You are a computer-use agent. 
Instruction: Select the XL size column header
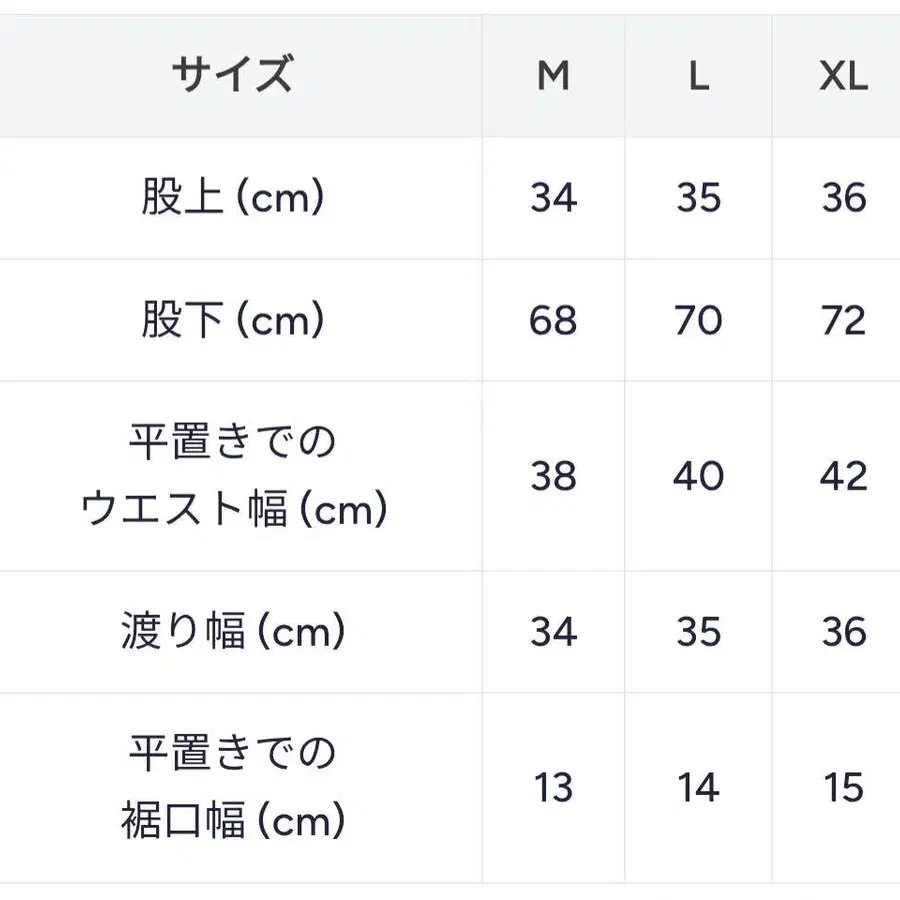point(843,76)
